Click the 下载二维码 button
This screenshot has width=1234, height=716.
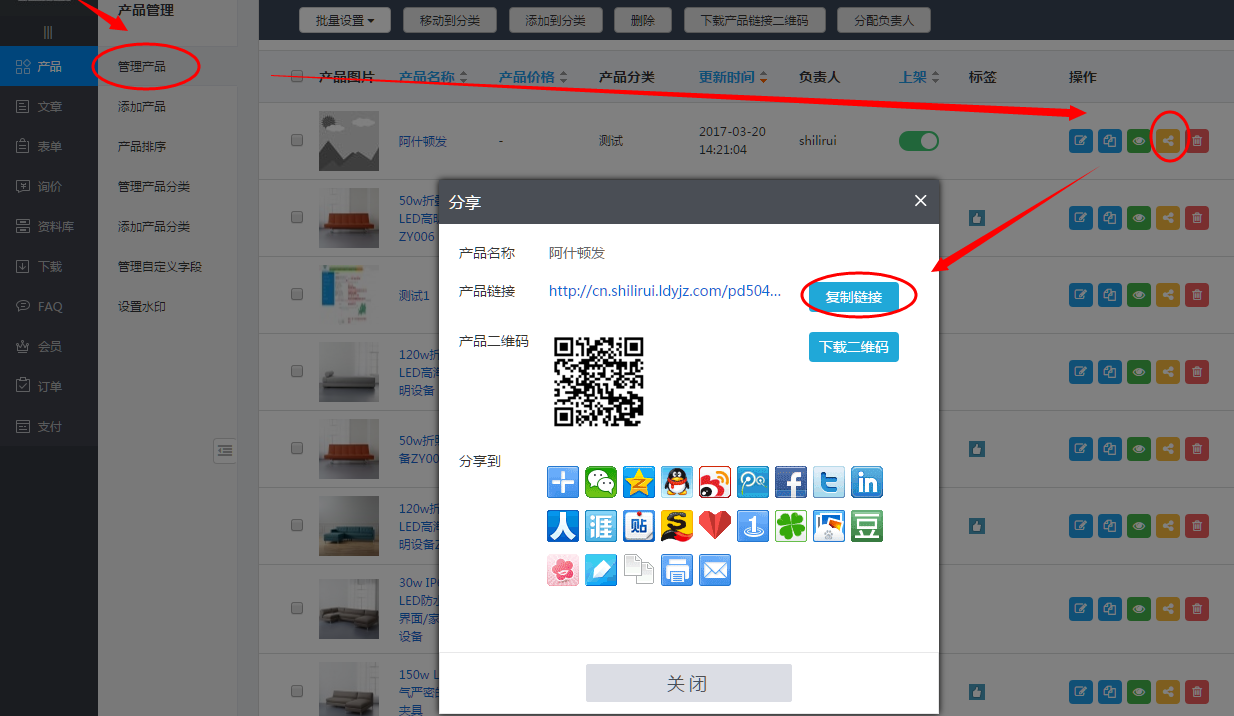853,347
